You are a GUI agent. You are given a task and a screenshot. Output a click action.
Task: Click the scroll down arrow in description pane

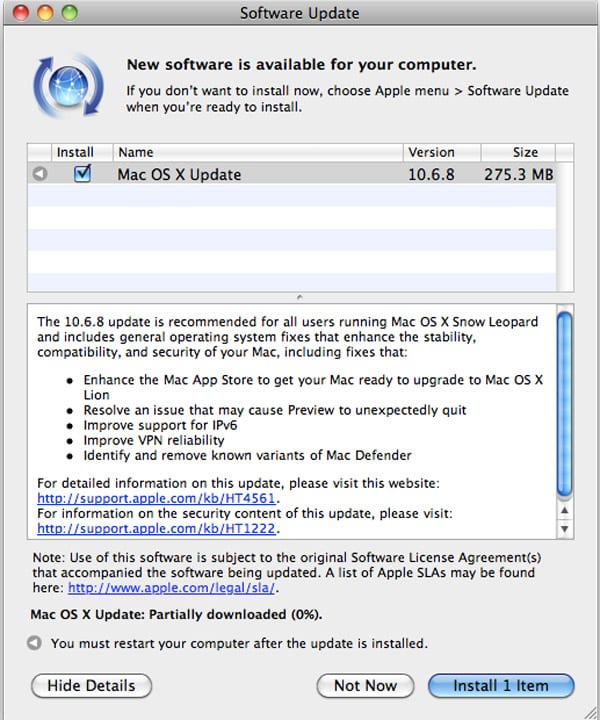[564, 527]
